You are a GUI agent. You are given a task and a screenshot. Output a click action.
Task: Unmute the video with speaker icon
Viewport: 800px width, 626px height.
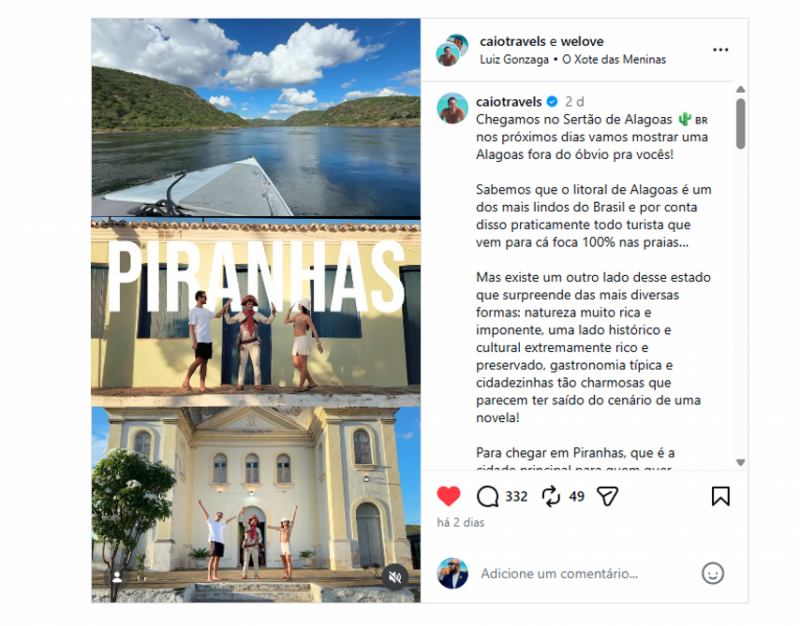click(395, 577)
